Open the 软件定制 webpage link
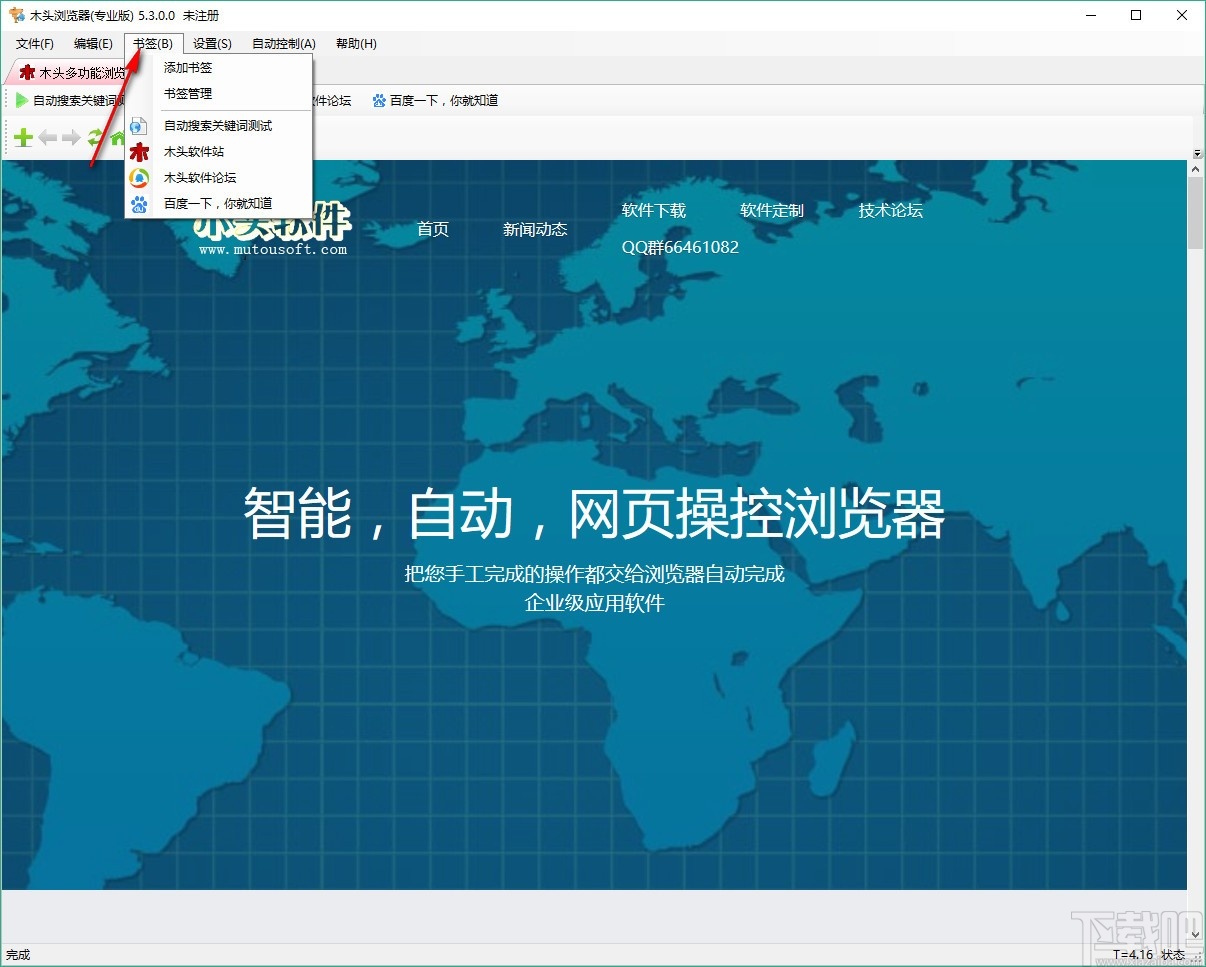1206x967 pixels. coord(772,210)
